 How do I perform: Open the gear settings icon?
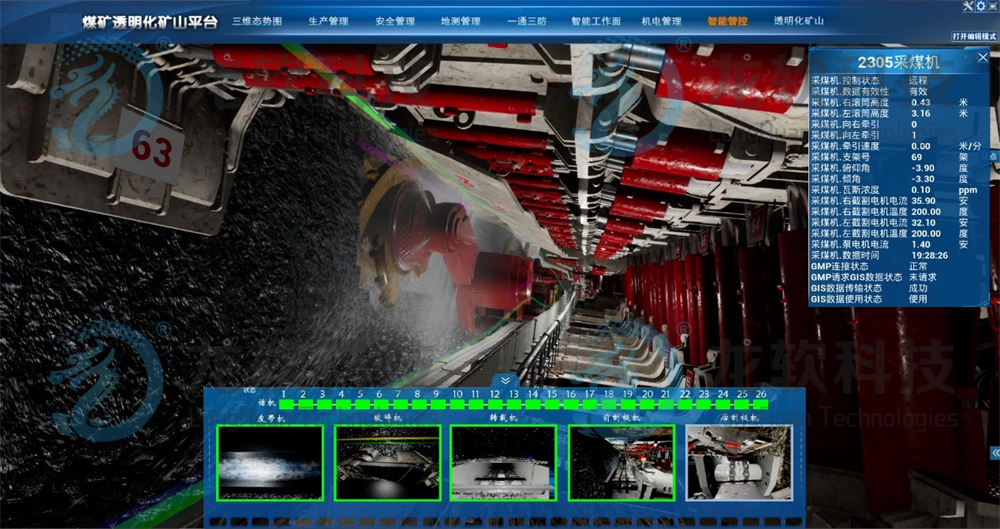click(x=979, y=7)
